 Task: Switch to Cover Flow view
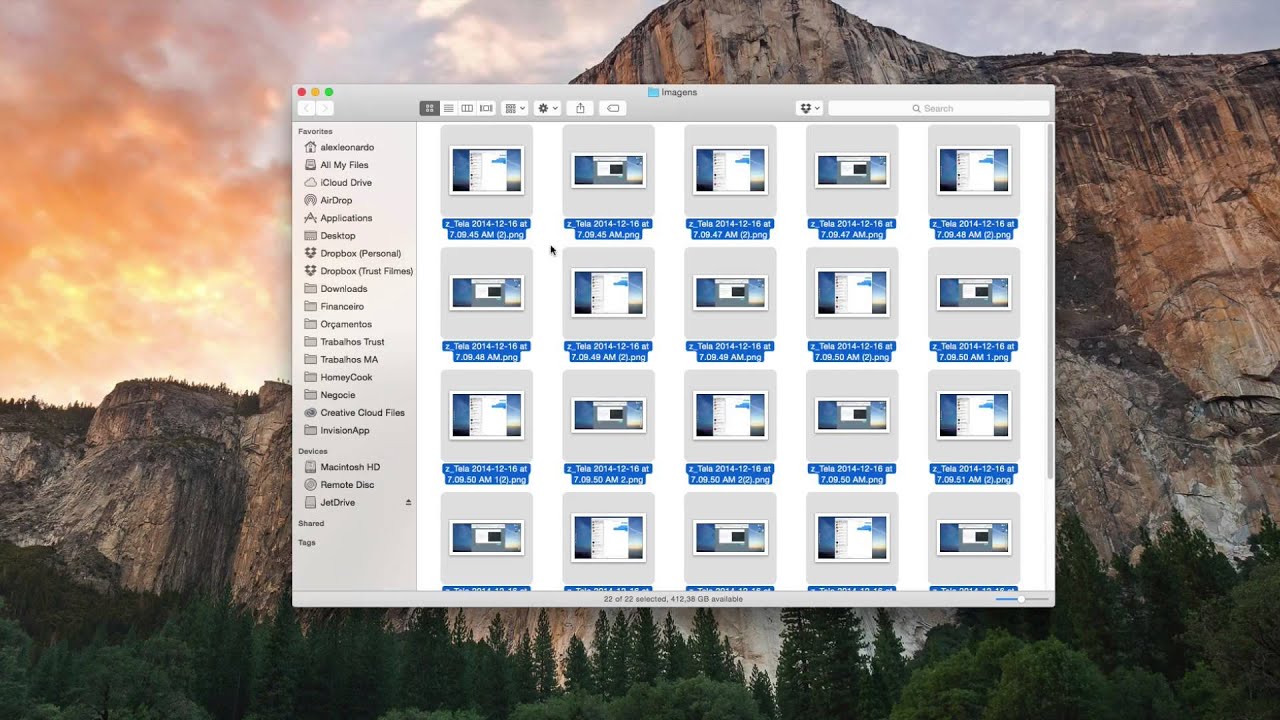point(486,108)
